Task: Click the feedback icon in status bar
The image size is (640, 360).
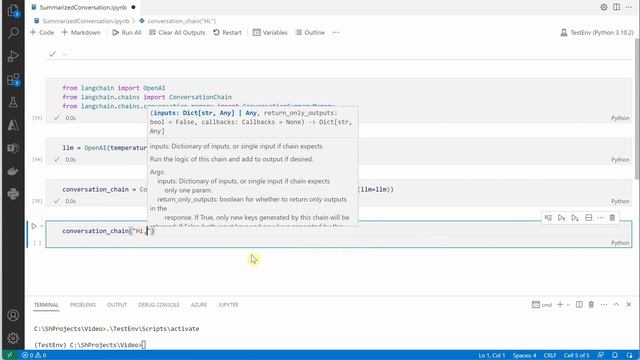Action: (x=601, y=355)
